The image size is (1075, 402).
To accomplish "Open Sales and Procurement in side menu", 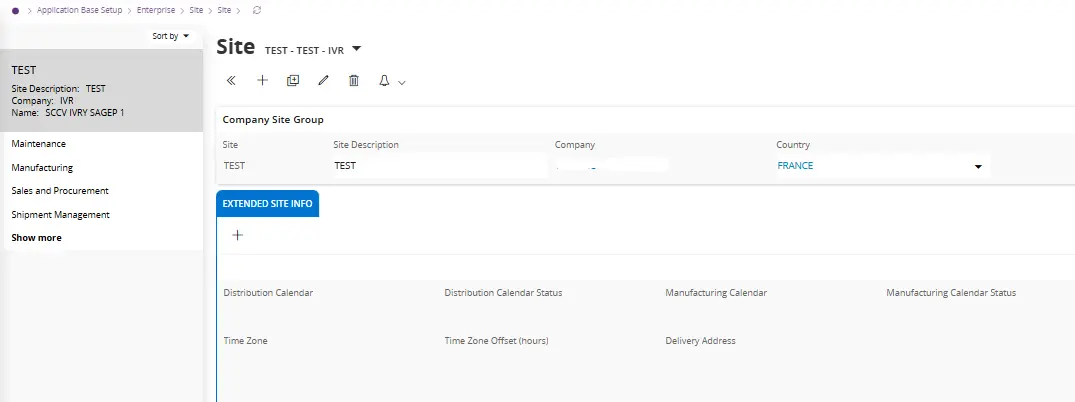I will tap(60, 191).
